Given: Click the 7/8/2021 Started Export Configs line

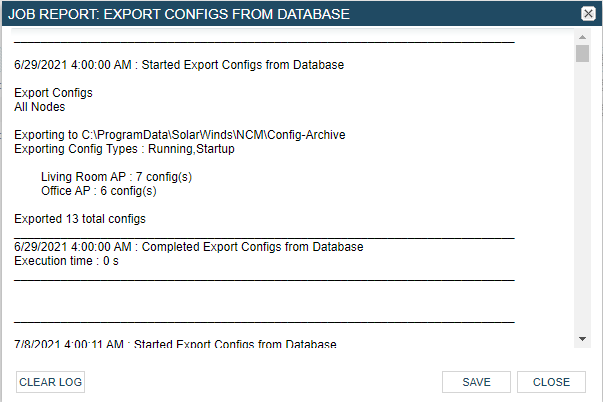Looking at the screenshot, I should click(175, 344).
